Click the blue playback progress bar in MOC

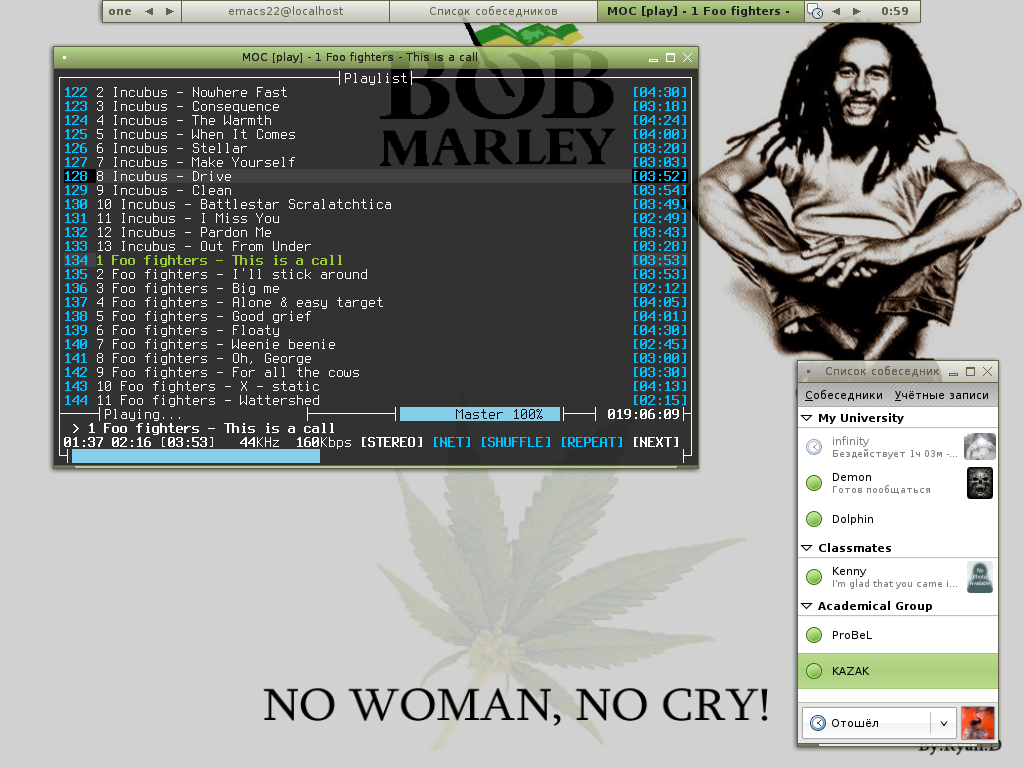(x=196, y=456)
